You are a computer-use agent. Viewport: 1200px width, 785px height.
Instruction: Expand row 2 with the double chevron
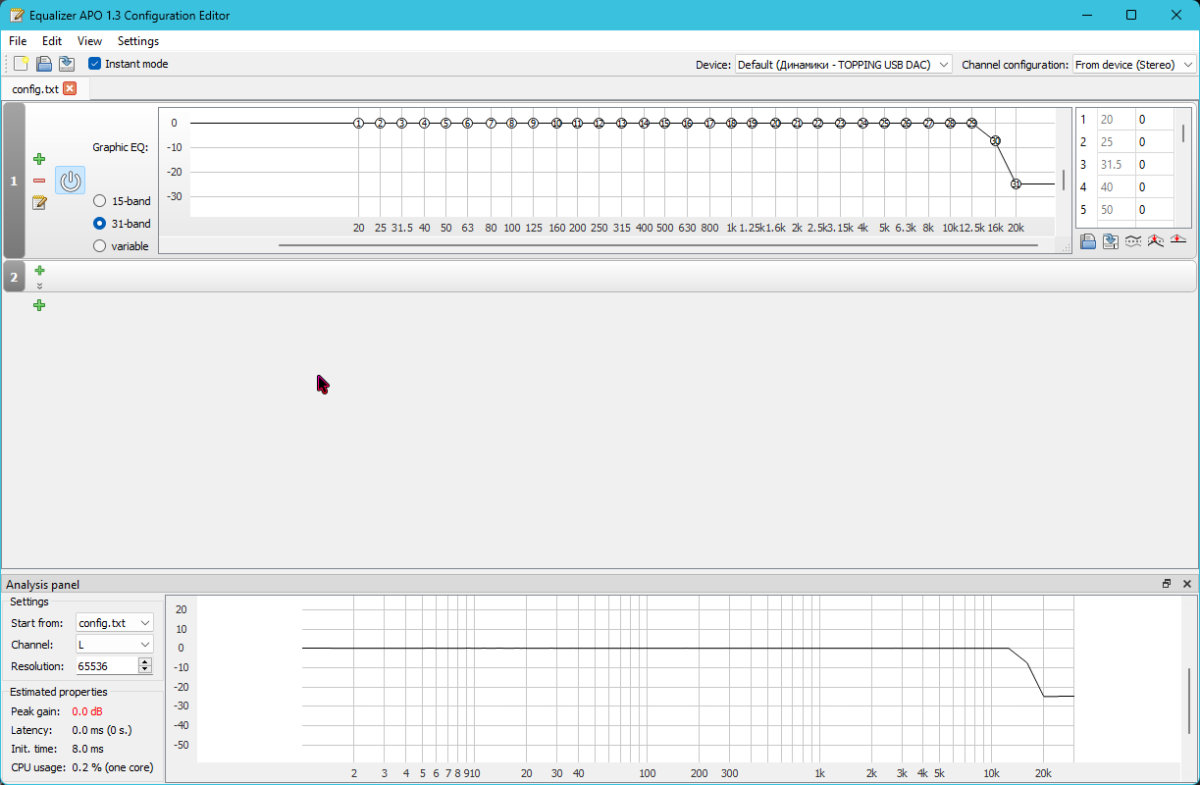point(39,286)
